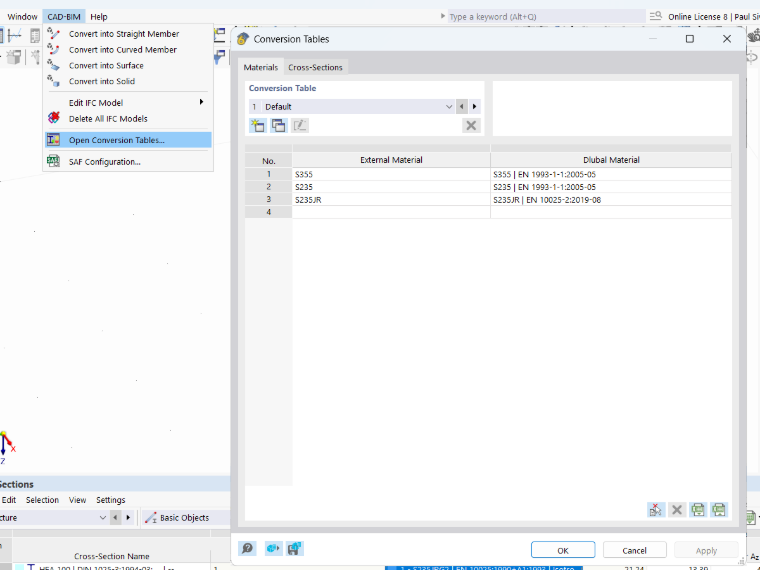Click the diagram graph toolbar icon
This screenshot has height=570, width=760.
[15, 35]
